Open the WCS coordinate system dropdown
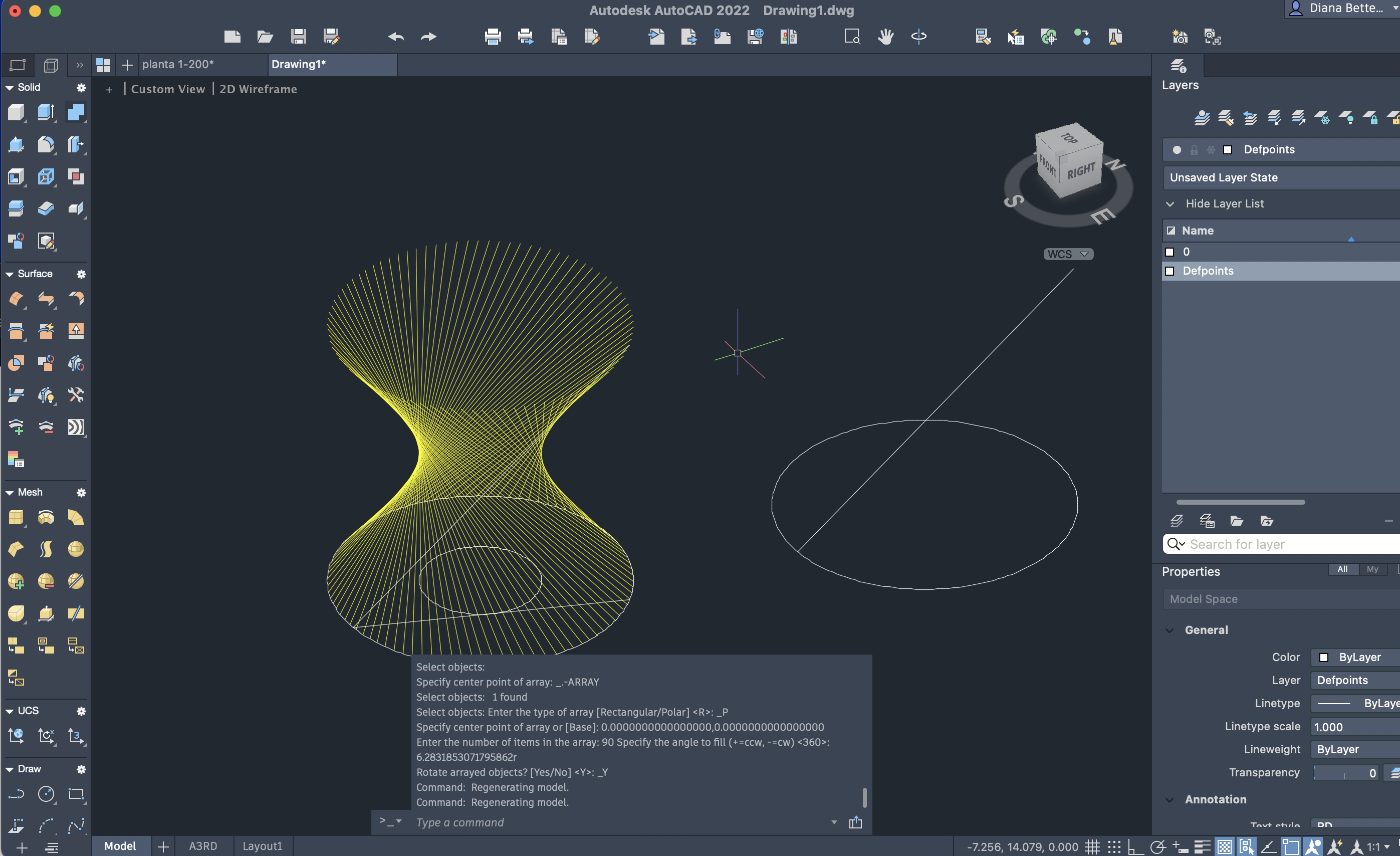 (x=1068, y=254)
